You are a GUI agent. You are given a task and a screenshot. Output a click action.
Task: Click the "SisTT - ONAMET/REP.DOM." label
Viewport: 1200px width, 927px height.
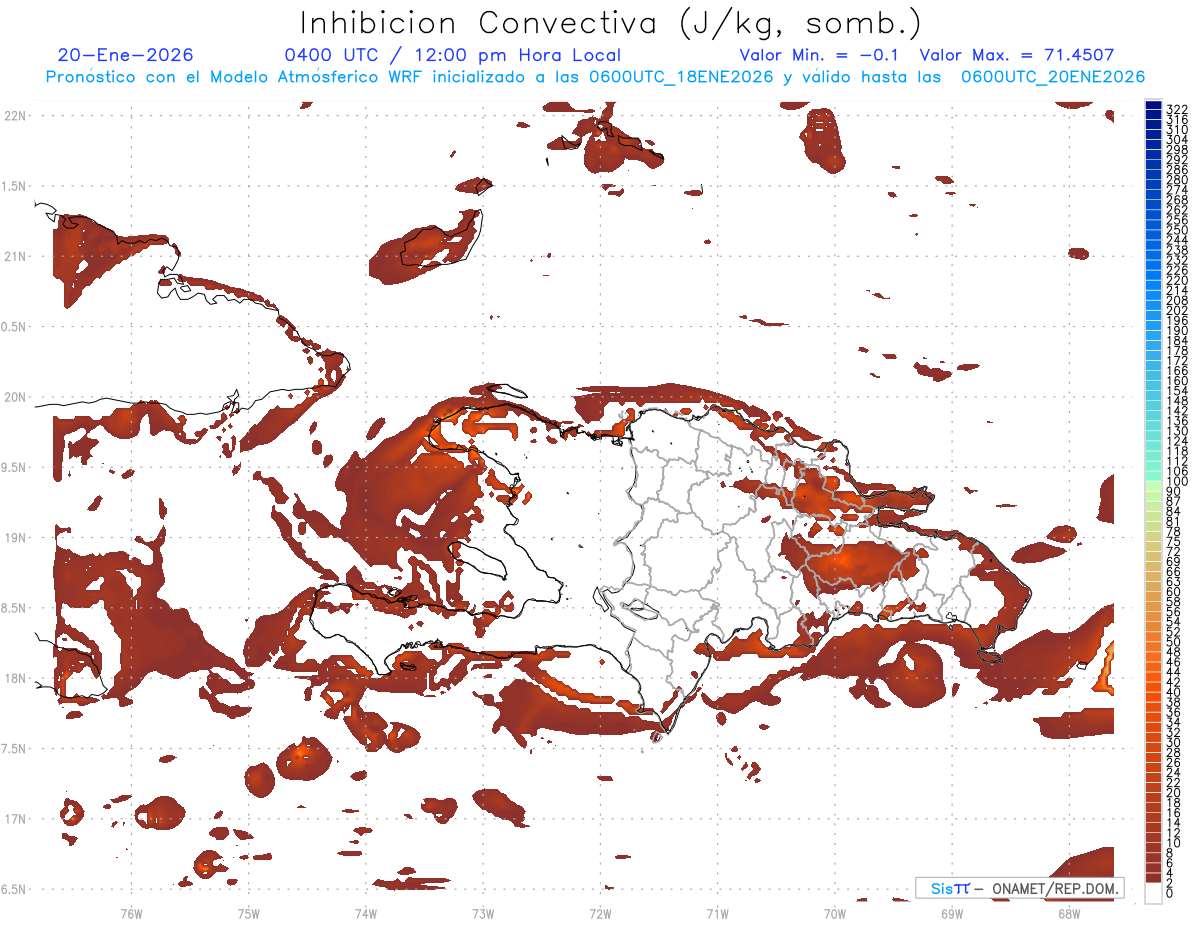(1022, 888)
